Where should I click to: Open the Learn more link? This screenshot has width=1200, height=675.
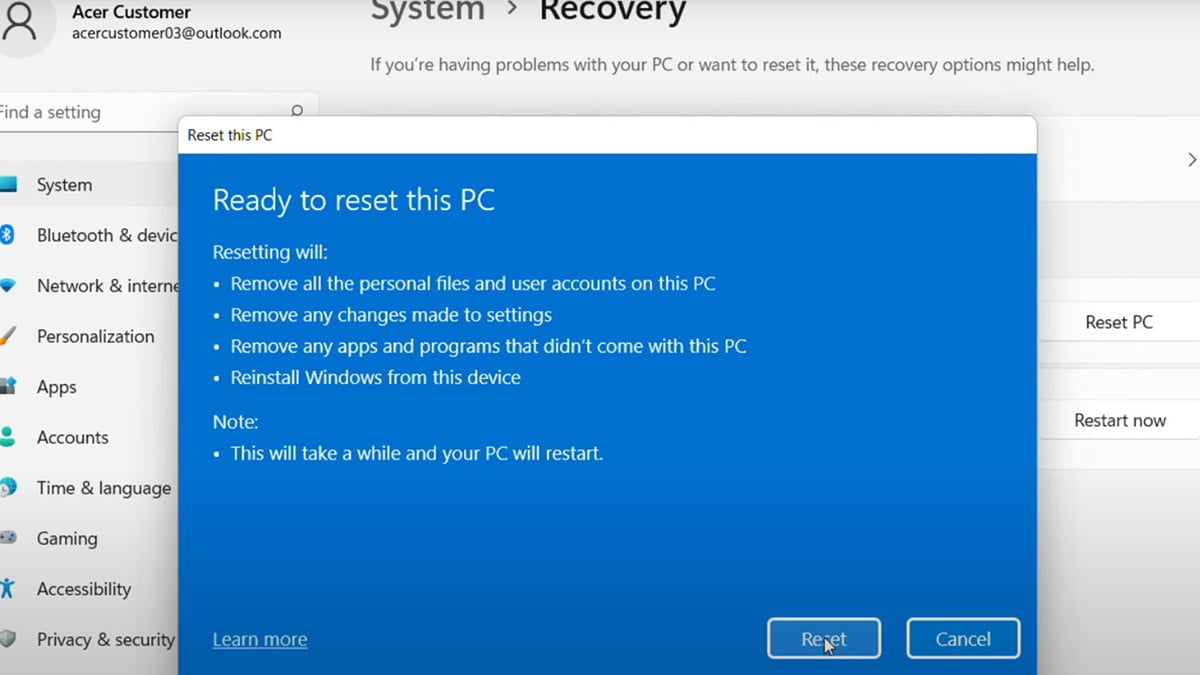(x=260, y=639)
